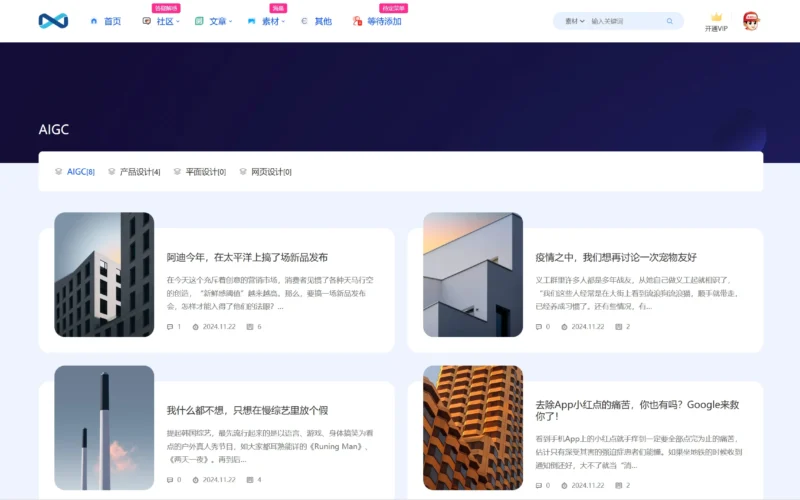Click the magnifier search icon
The width and height of the screenshot is (800, 500).
[x=669, y=21]
